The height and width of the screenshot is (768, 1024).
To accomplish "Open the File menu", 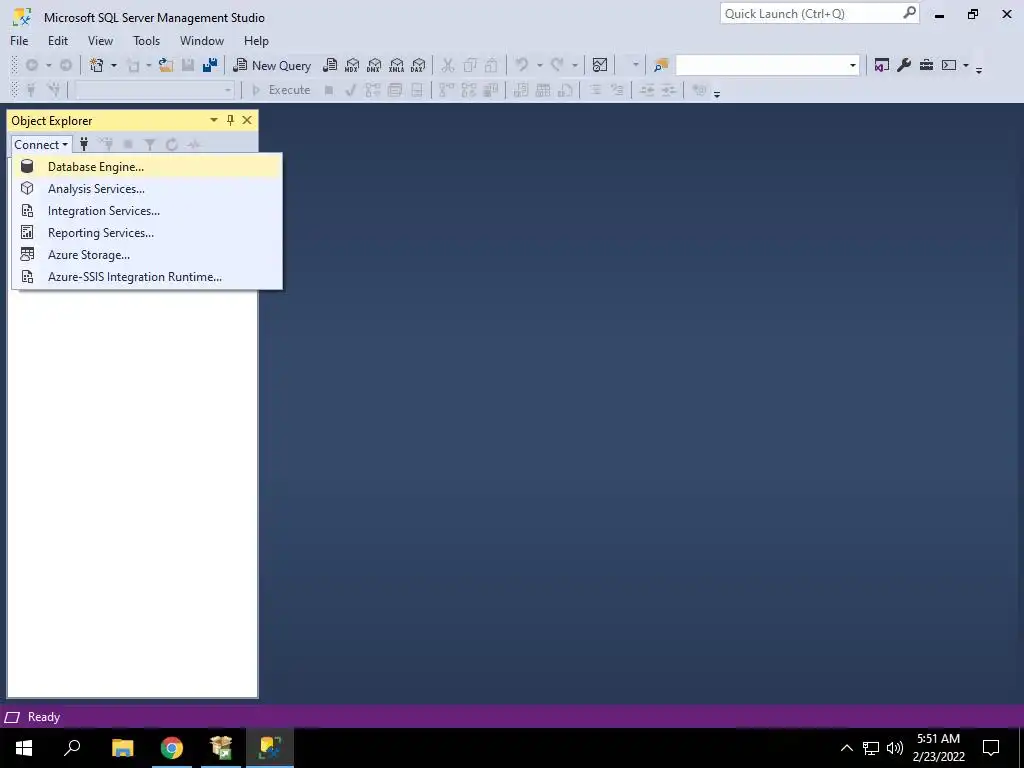I will 19,40.
